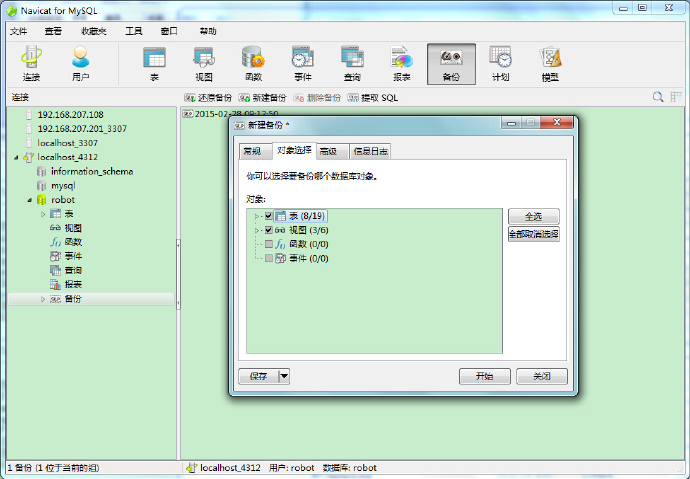Select connection 192.168.207.201_3307
This screenshot has width=690, height=479.
[82, 129]
